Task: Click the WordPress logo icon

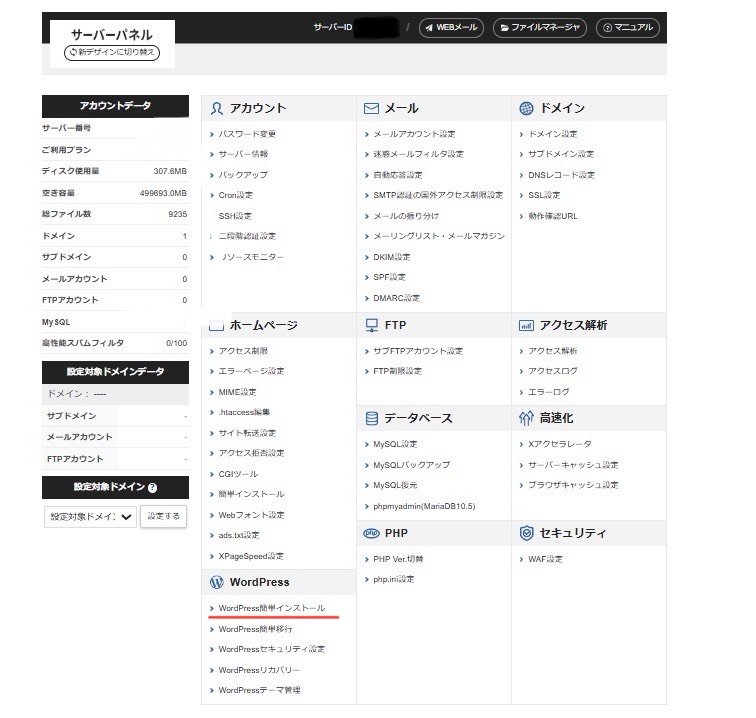Action: point(215,582)
